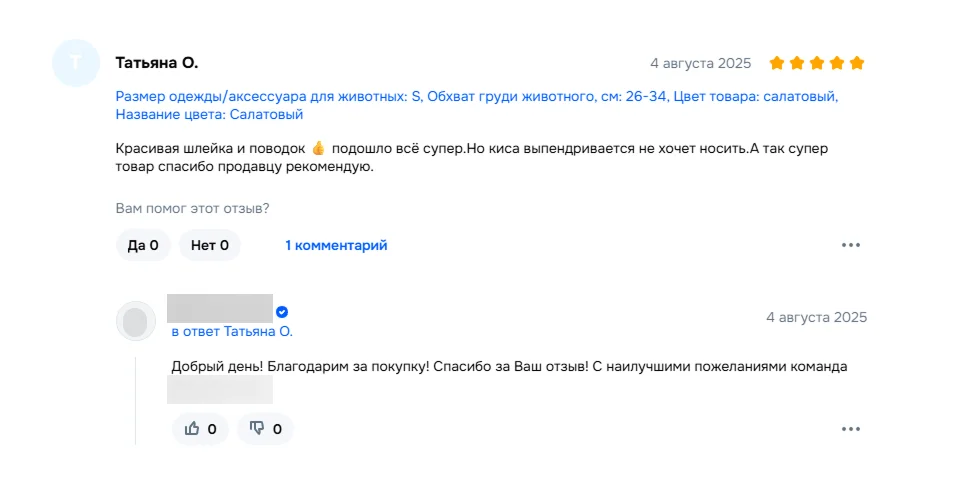This screenshot has width=972, height=487.
Task: Click the first star in the rating
Action: point(777,63)
